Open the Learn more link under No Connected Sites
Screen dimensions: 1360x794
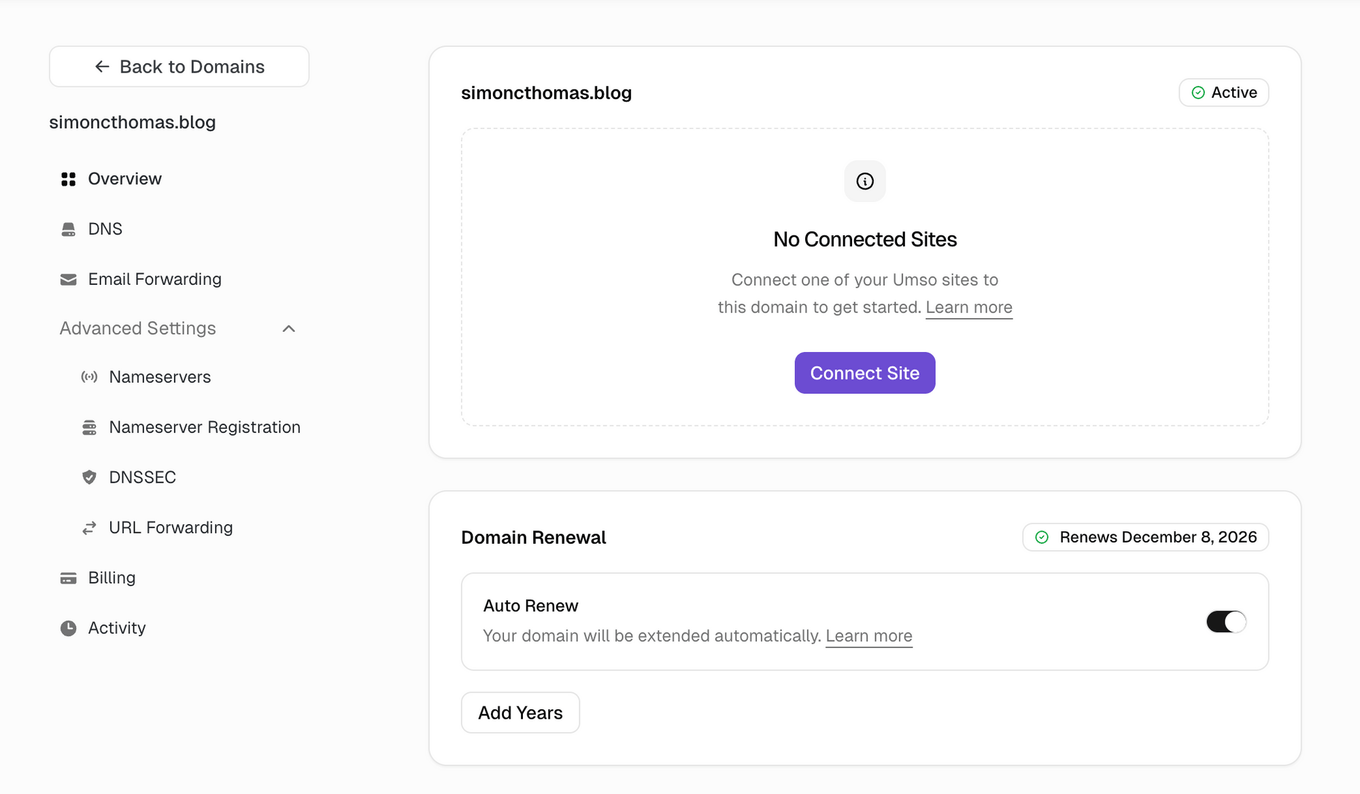click(968, 307)
